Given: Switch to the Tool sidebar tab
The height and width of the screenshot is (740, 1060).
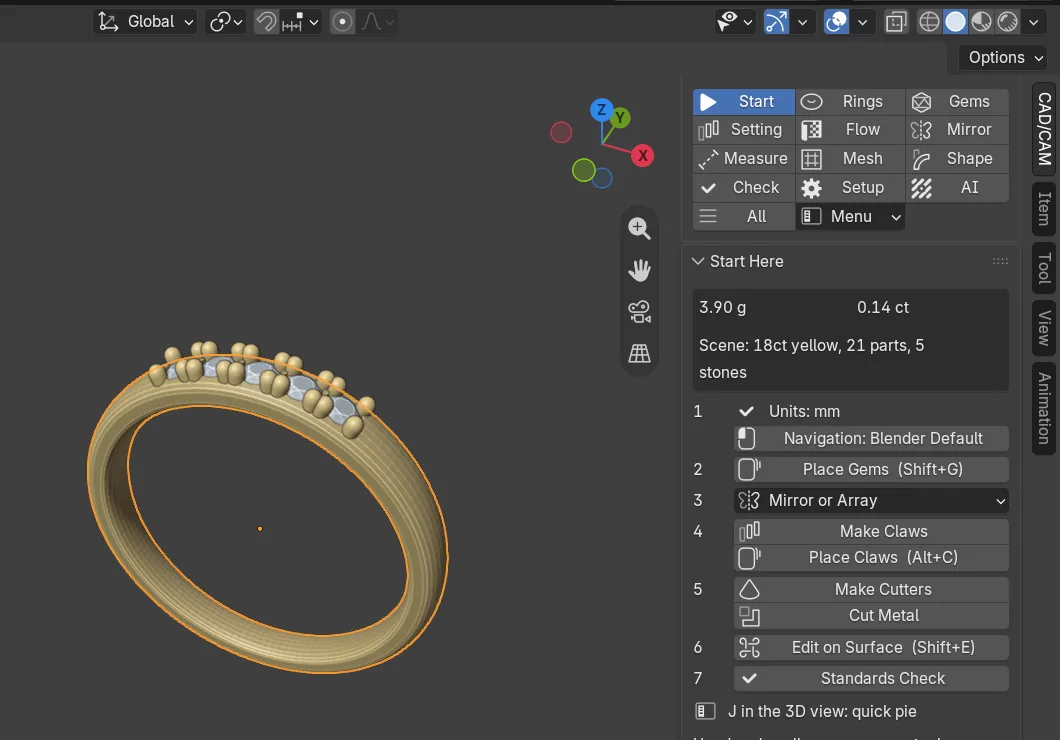Looking at the screenshot, I should coord(1044,268).
